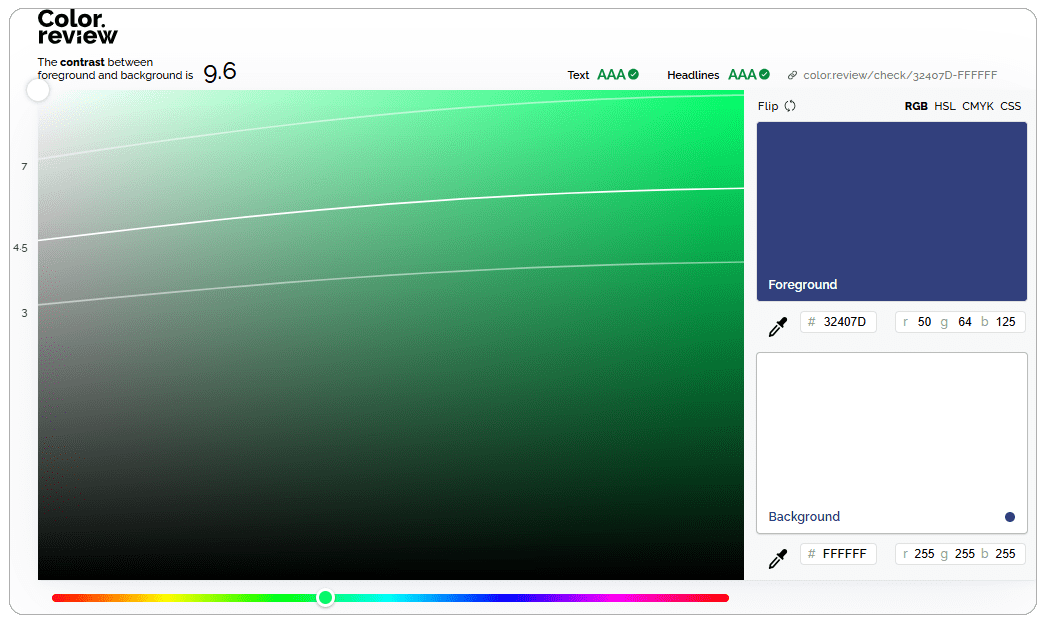This screenshot has height=622, width=1045.
Task: Click the link icon beside share URL
Action: click(x=792, y=75)
